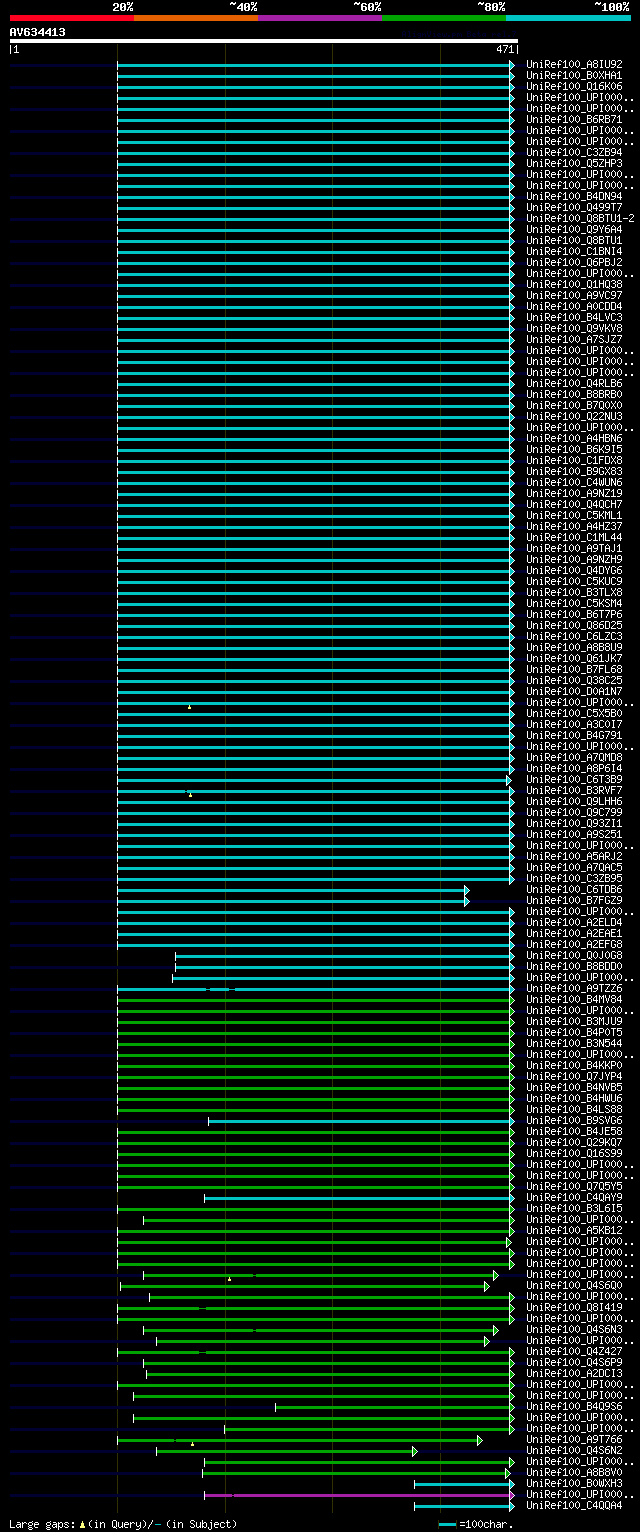640x1532 pixels.
Task: Open the isoform hit UniRef100_Q8BTU1-2
Action: pyautogui.click(x=580, y=218)
